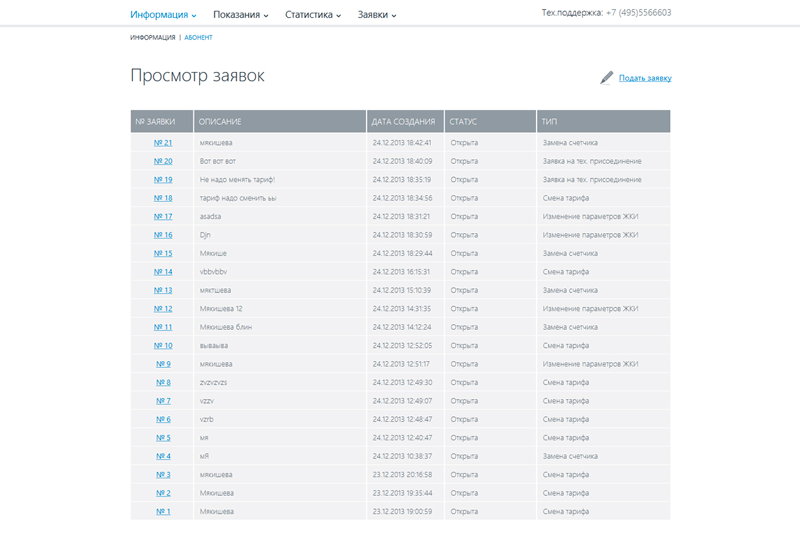
Task: Open the Заявки navigation menu
Action: [x=377, y=15]
